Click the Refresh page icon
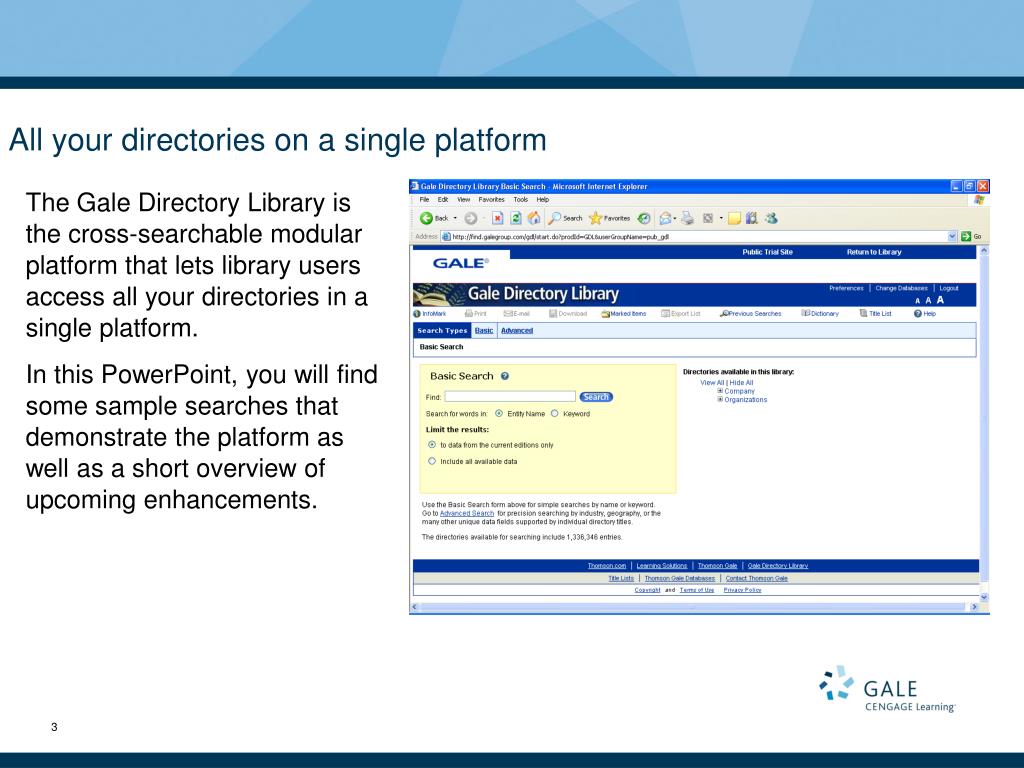This screenshot has width=1024, height=768. [x=515, y=218]
